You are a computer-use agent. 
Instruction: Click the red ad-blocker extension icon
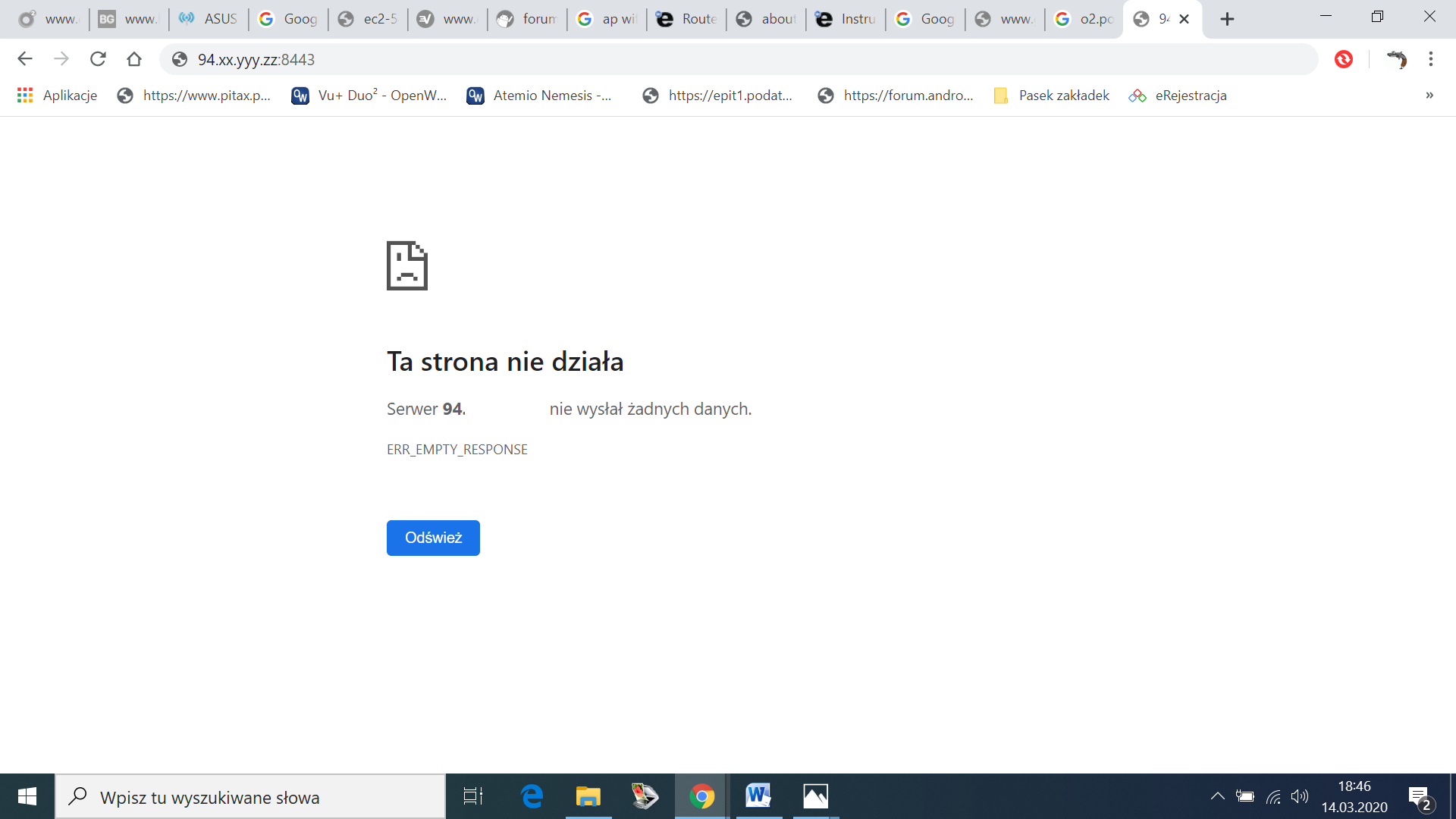point(1344,59)
